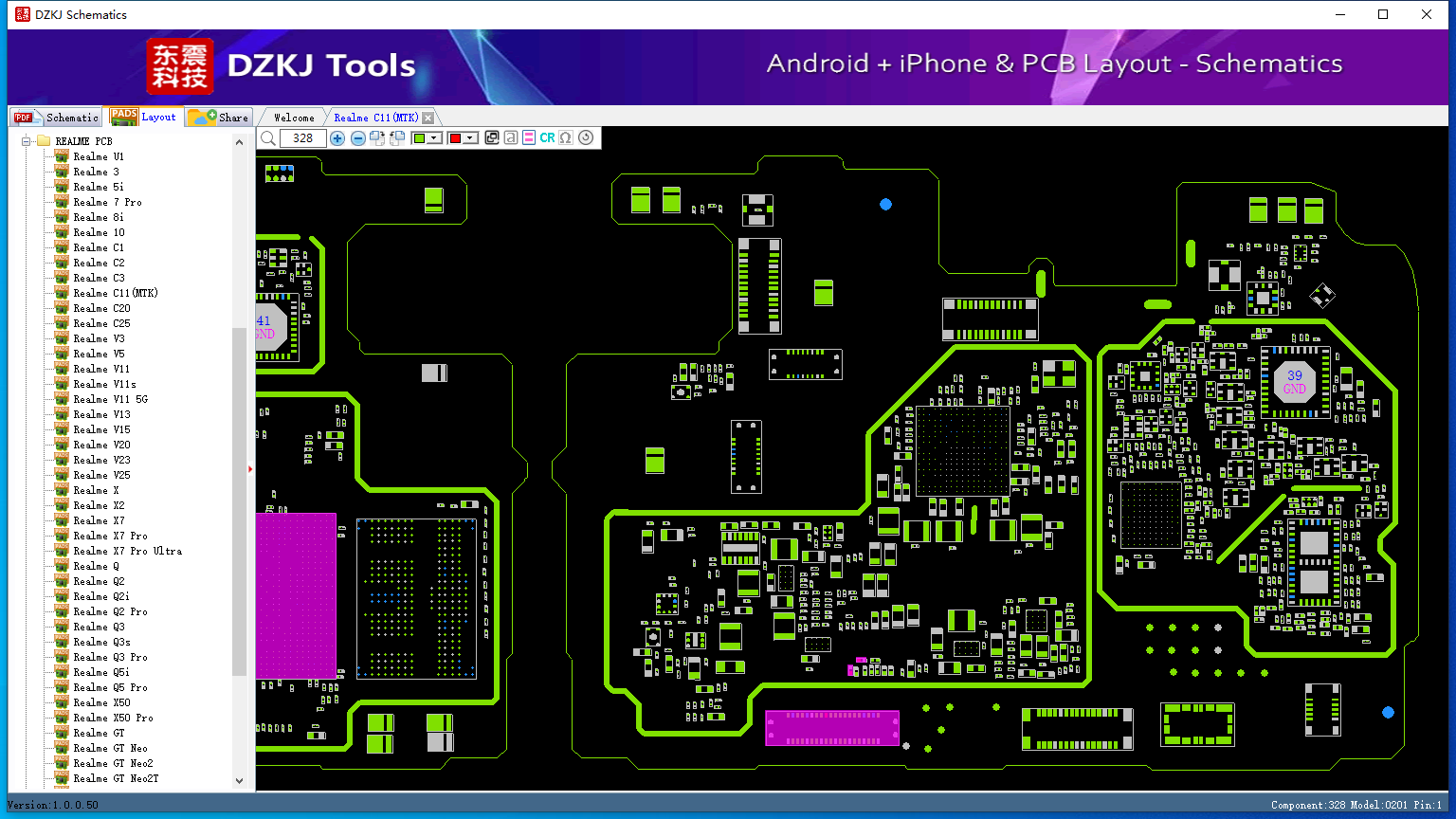This screenshot has height=819, width=1456.
Task: Switch to the Schematic tab
Action: click(x=56, y=118)
